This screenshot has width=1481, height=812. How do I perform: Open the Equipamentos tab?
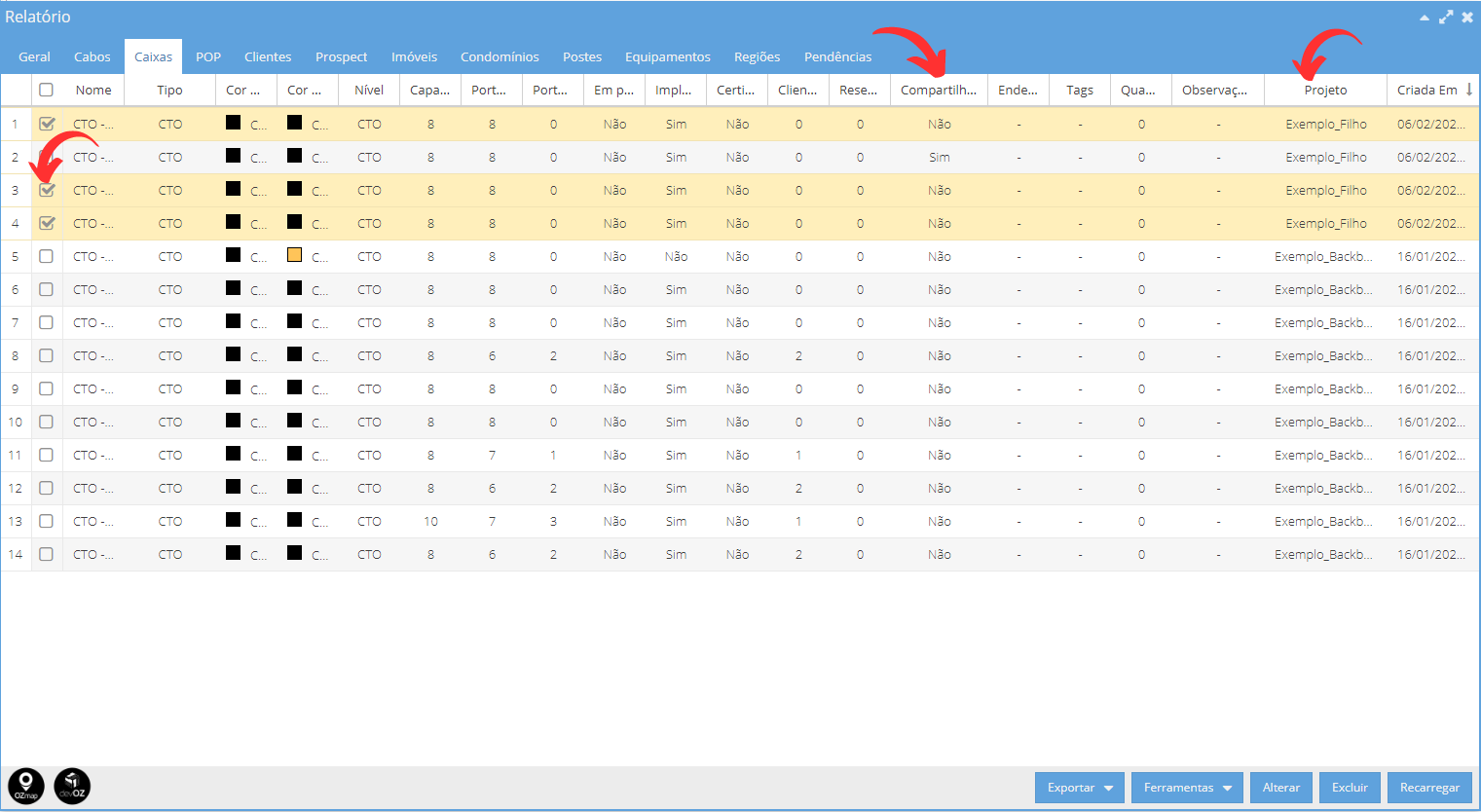(668, 56)
